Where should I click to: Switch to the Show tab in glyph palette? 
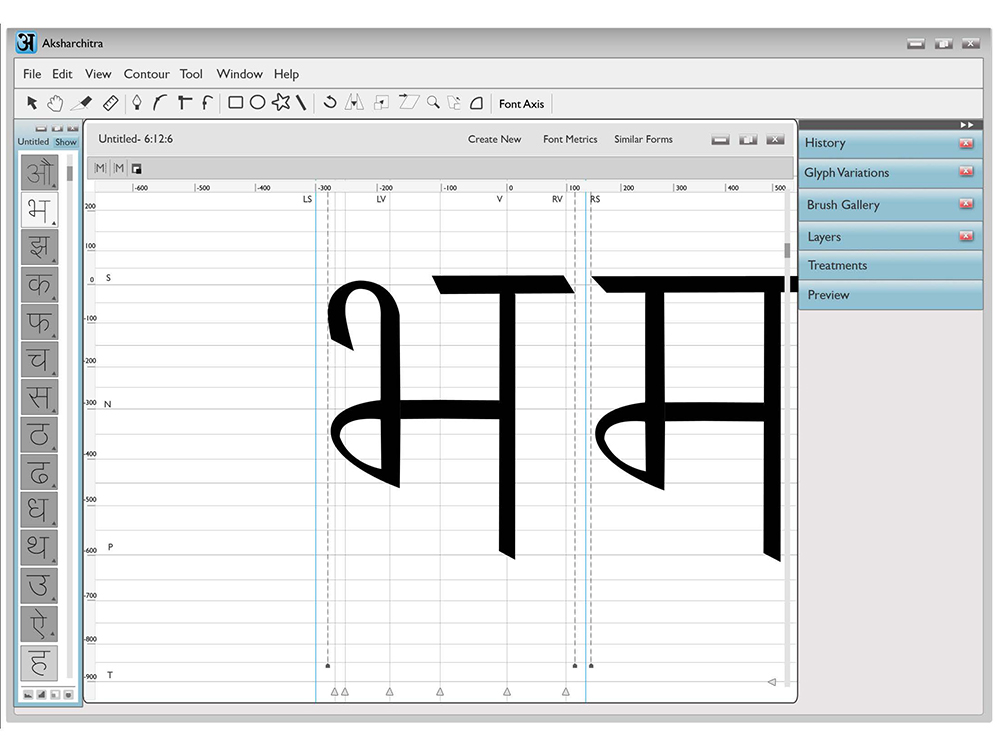pyautogui.click(x=66, y=142)
